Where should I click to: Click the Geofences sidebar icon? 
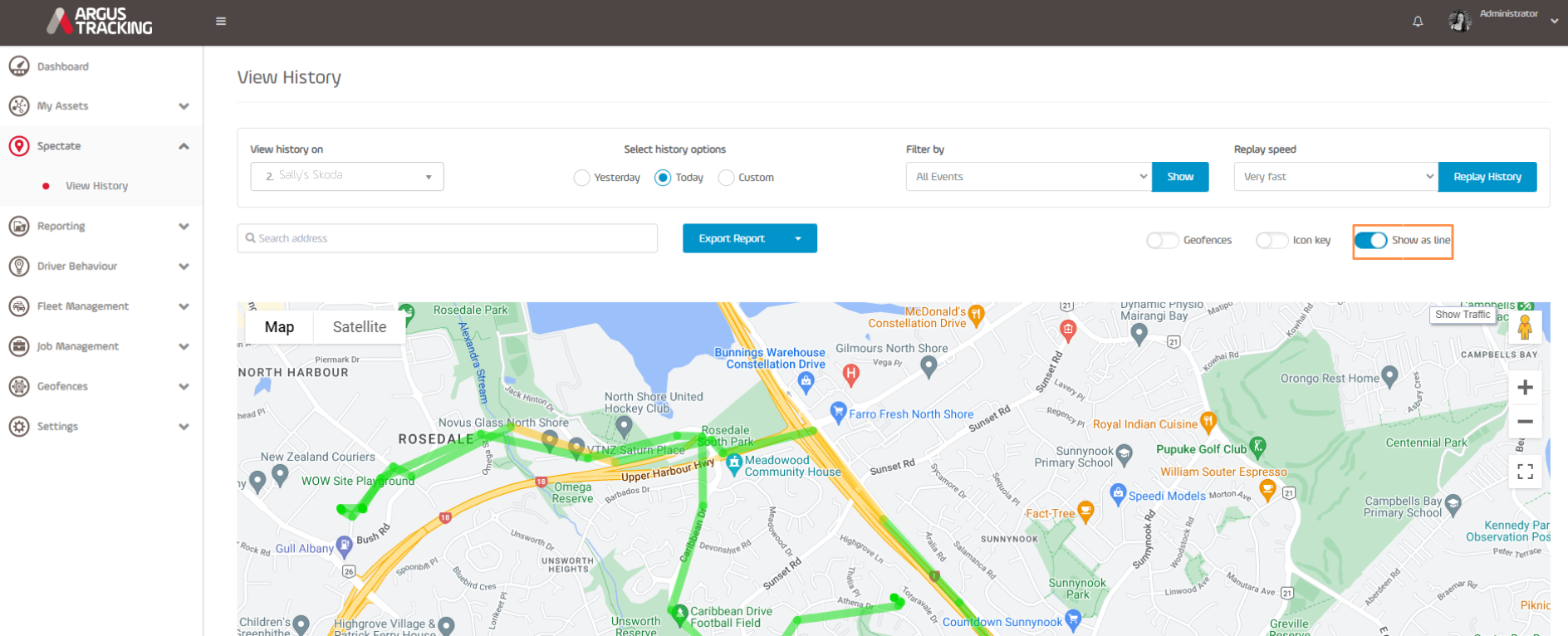pos(19,386)
